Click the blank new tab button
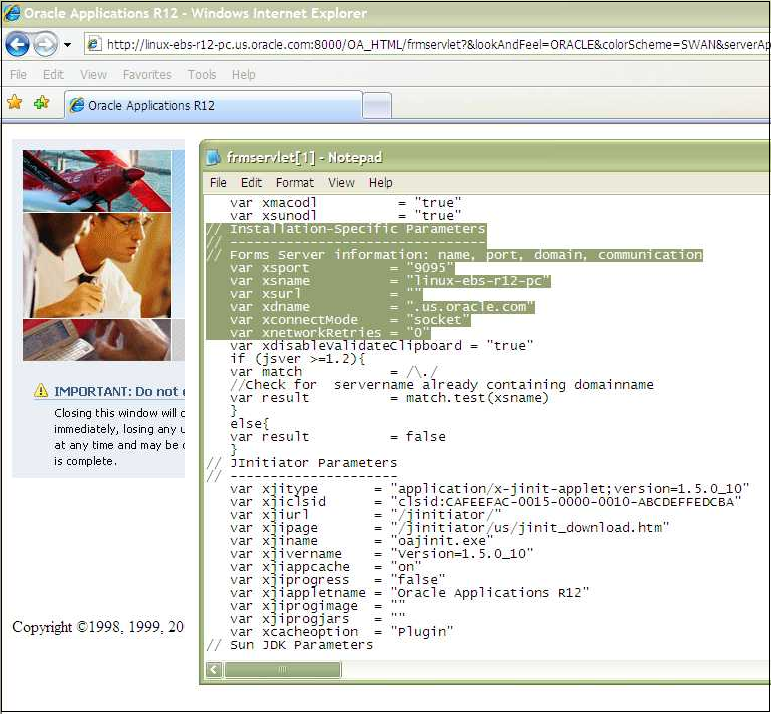The image size is (771, 714). tap(377, 105)
